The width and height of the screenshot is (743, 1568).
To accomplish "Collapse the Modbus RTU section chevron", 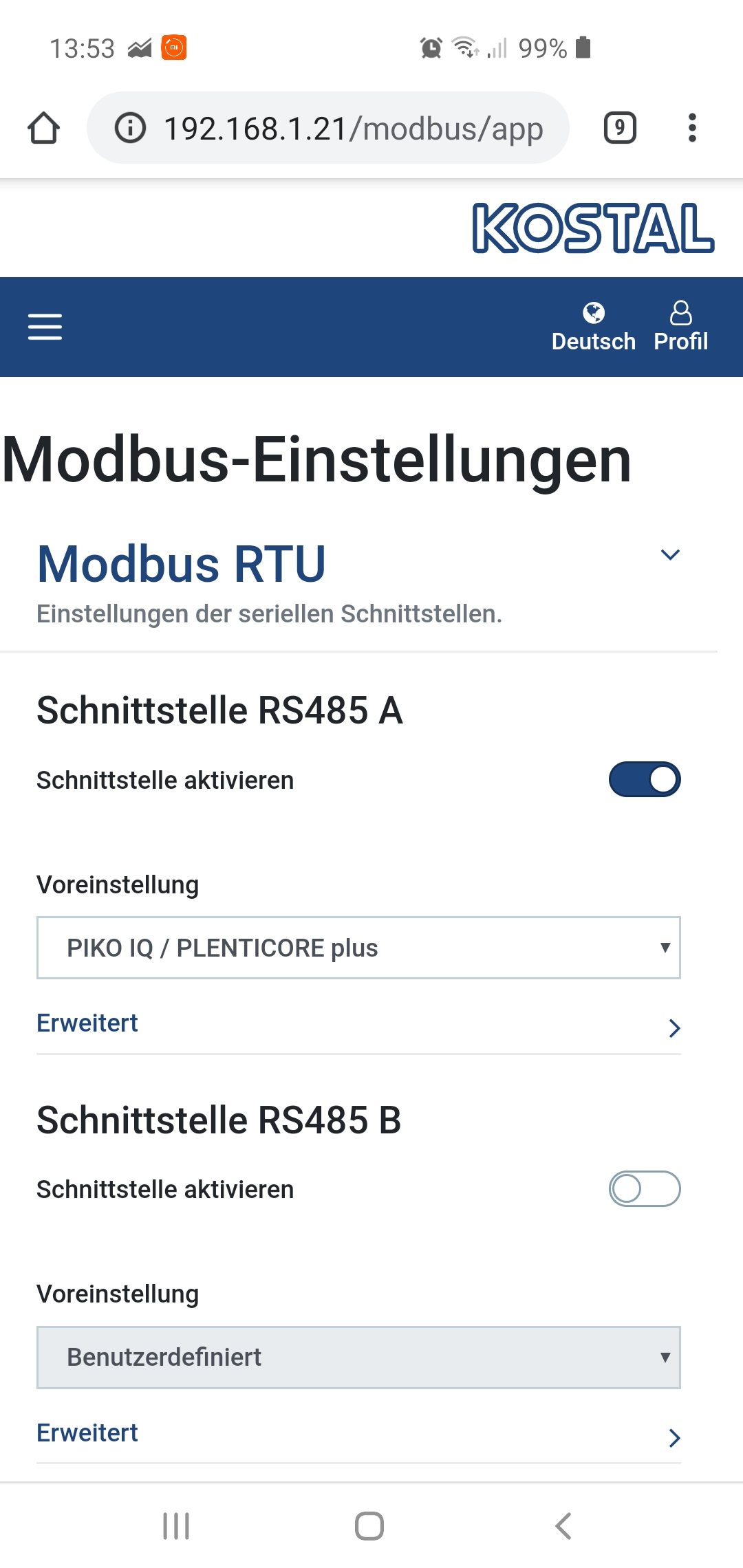I will point(670,555).
